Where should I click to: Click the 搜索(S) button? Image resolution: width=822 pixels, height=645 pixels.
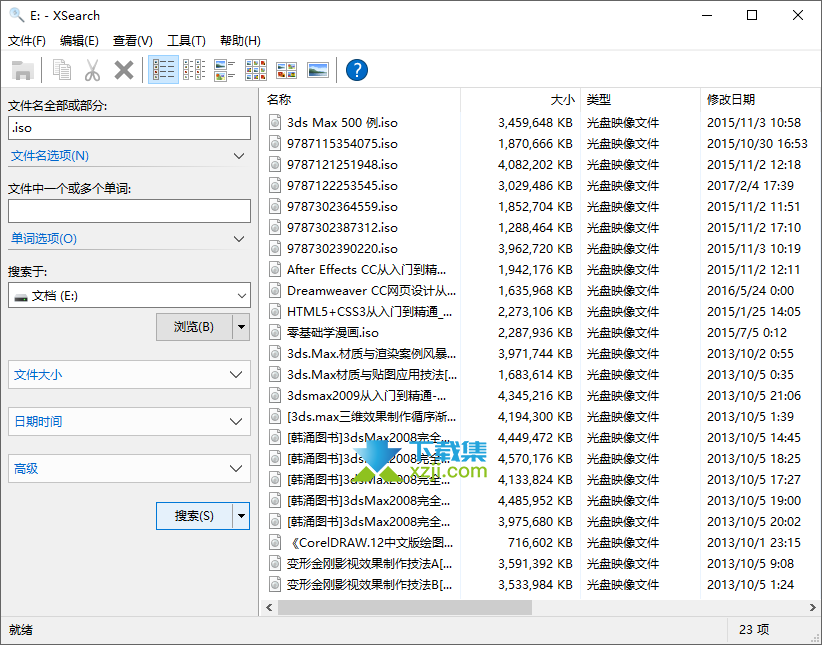click(194, 516)
